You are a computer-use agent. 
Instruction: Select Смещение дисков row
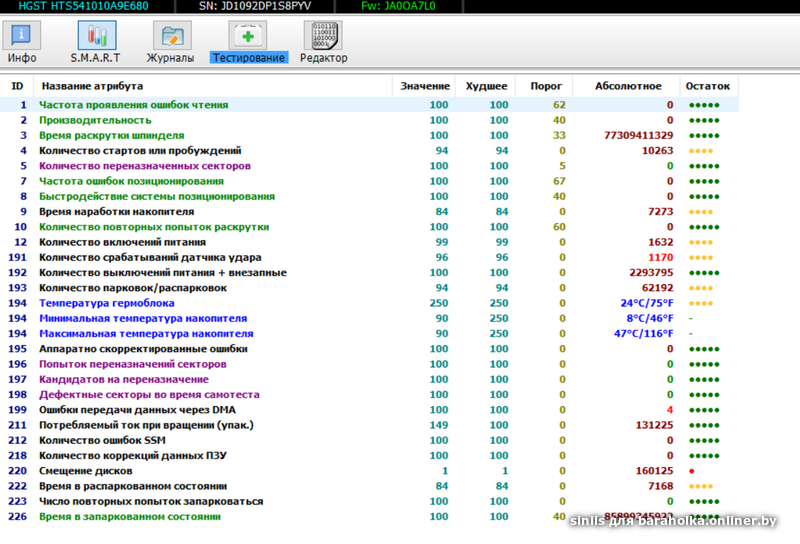[x=369, y=471]
